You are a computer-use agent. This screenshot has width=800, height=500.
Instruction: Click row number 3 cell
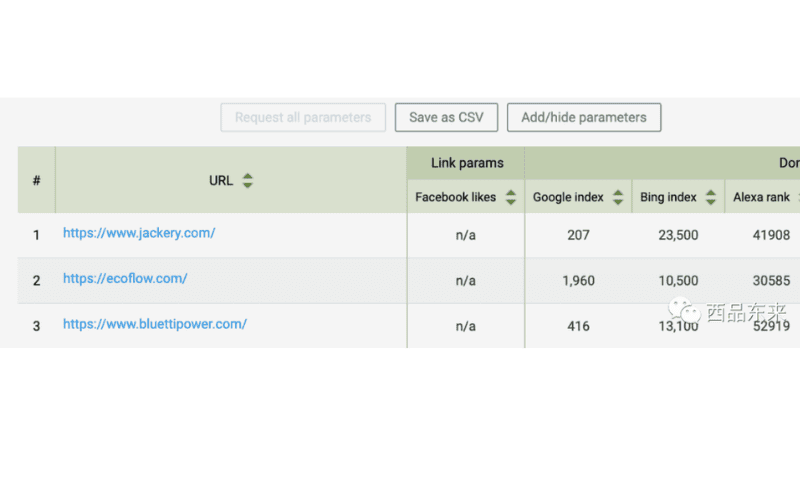36,326
